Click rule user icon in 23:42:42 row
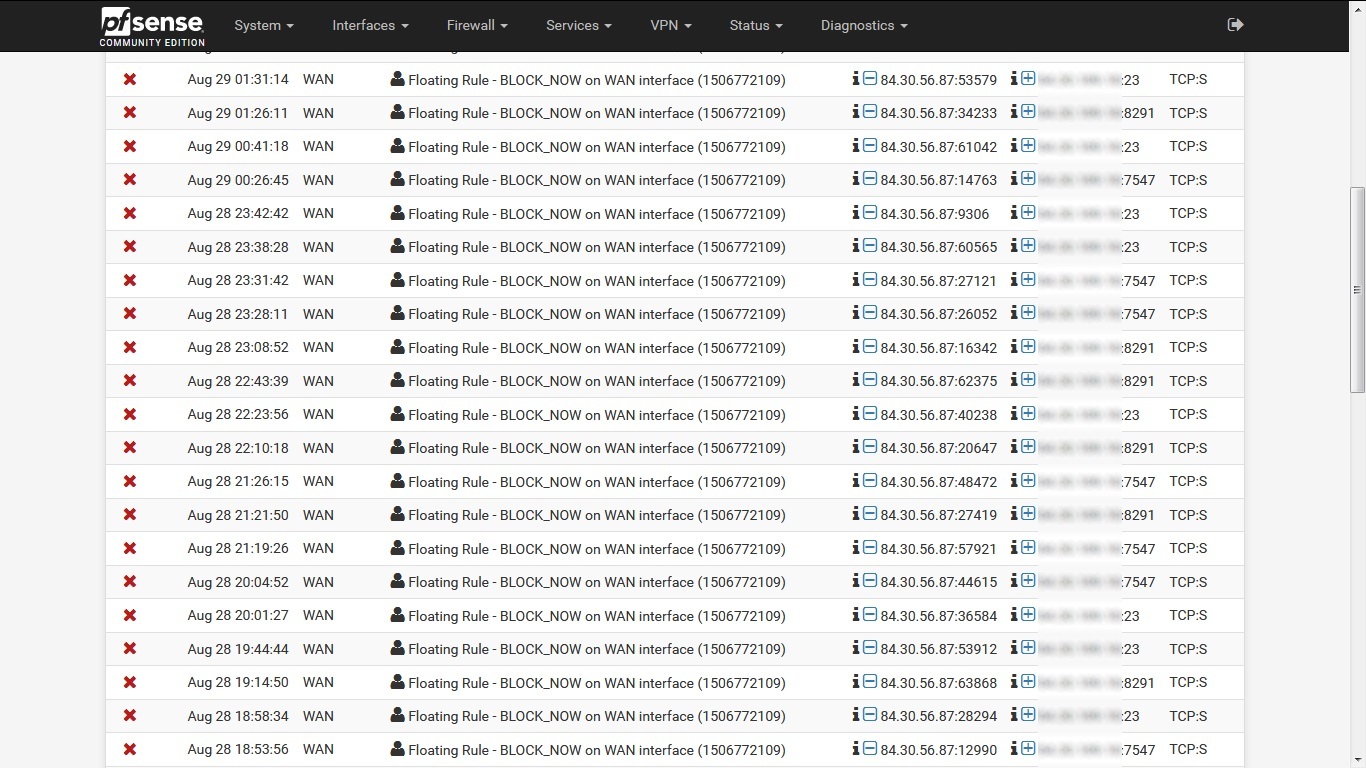Screen dimensions: 1366x768 tap(397, 213)
